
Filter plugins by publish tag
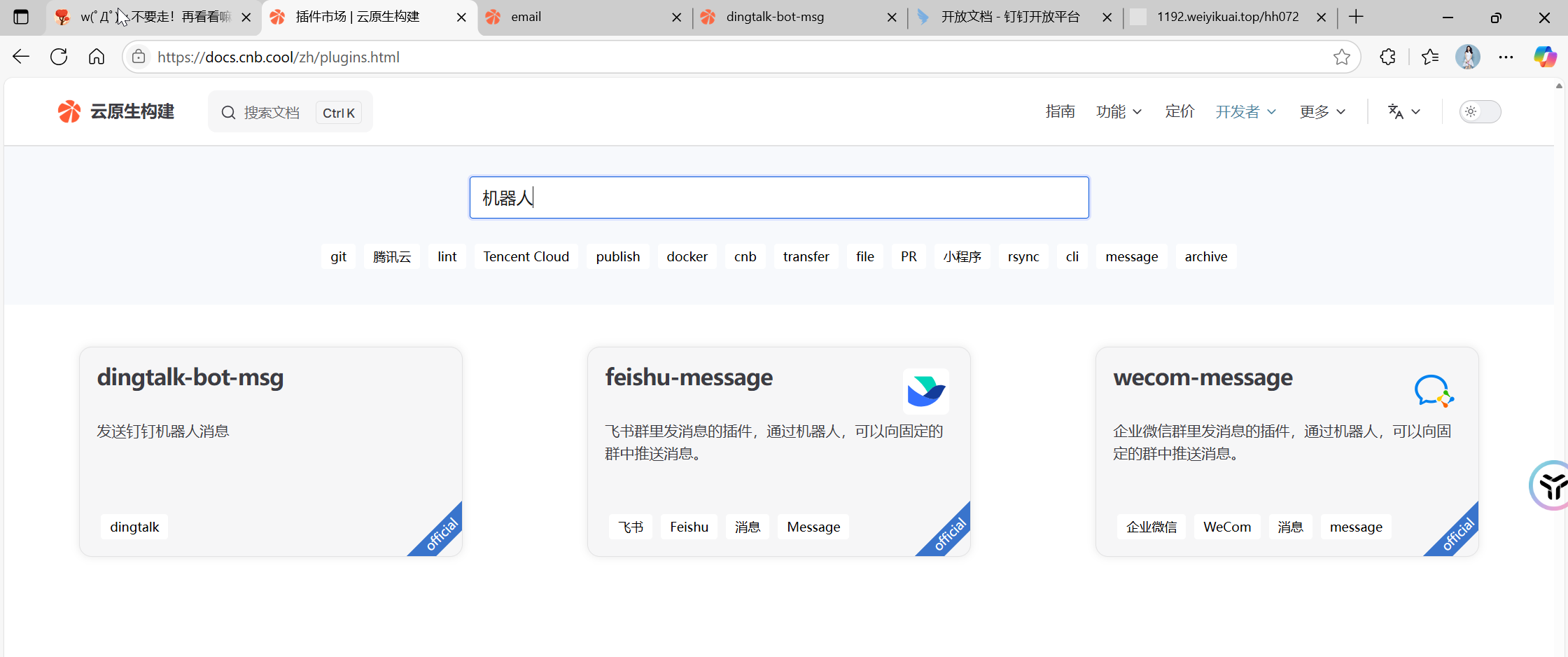(x=618, y=256)
